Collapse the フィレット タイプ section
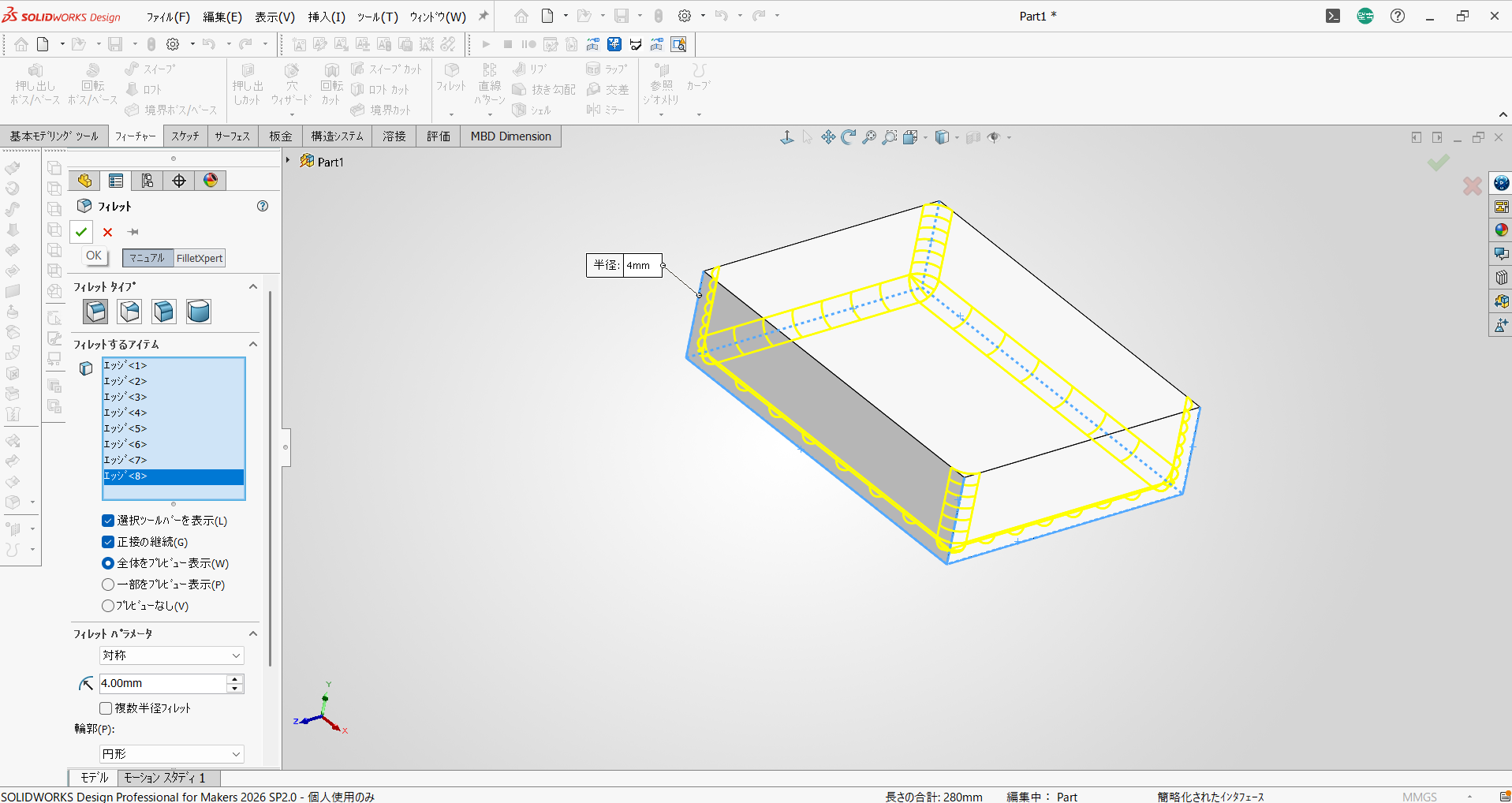Viewport: 1512px width, 803px height. (253, 286)
